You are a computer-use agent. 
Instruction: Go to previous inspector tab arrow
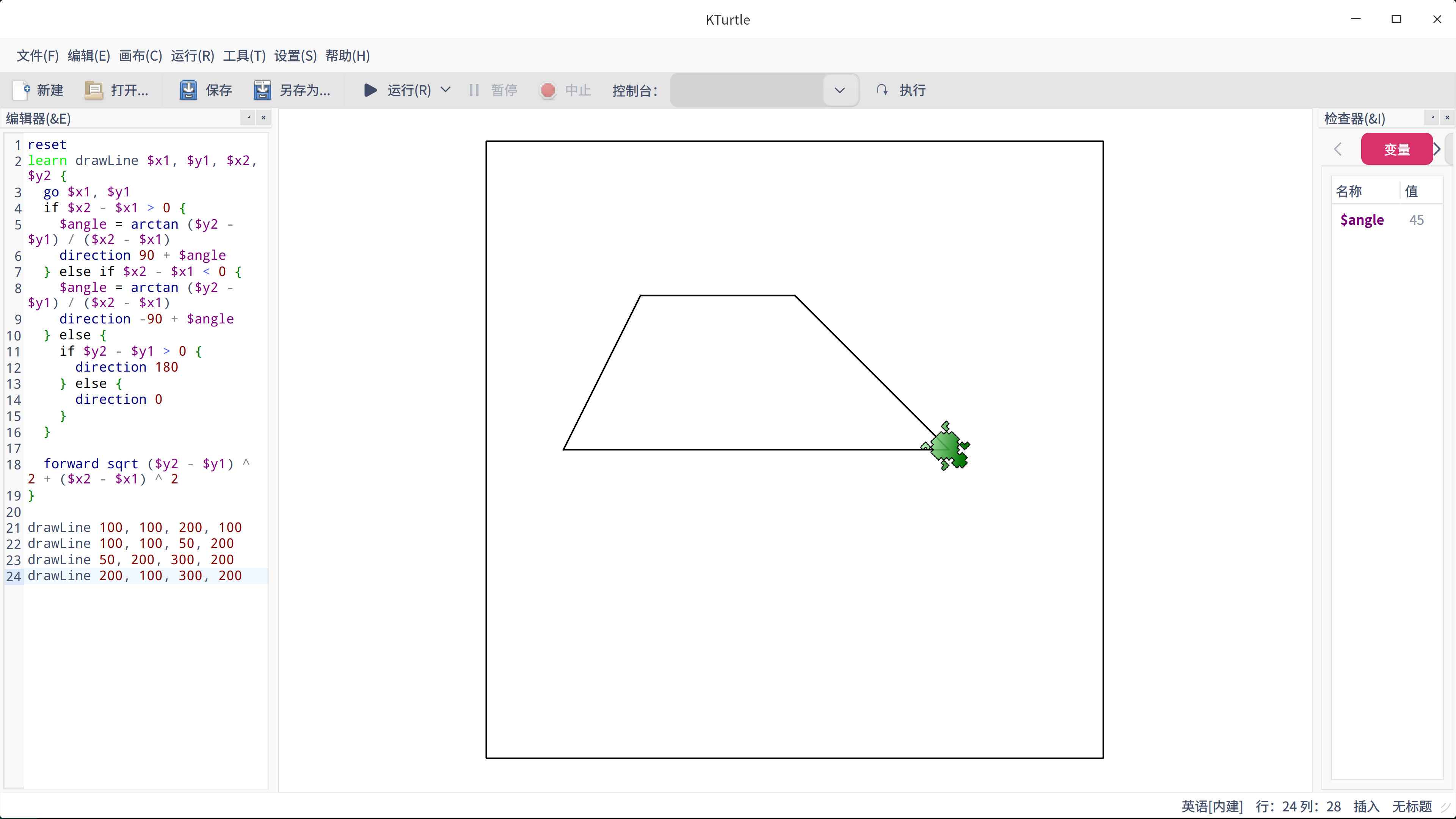click(x=1338, y=149)
